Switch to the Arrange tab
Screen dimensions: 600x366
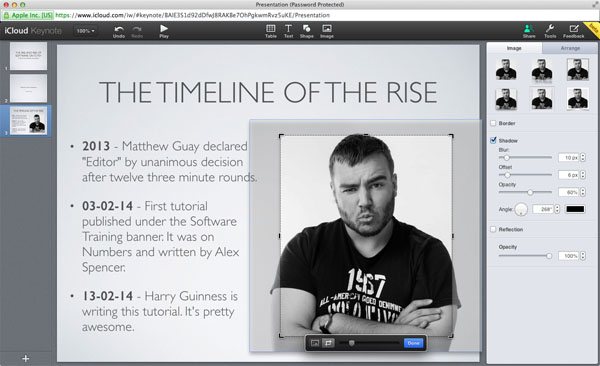tap(570, 48)
